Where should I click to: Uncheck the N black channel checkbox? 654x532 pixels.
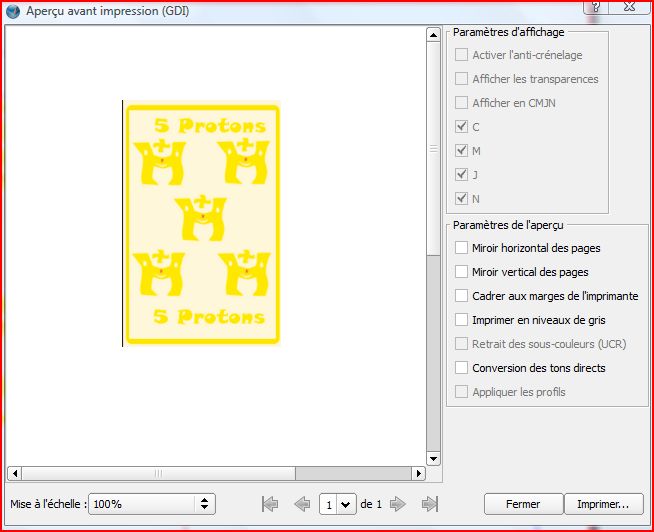coord(461,198)
